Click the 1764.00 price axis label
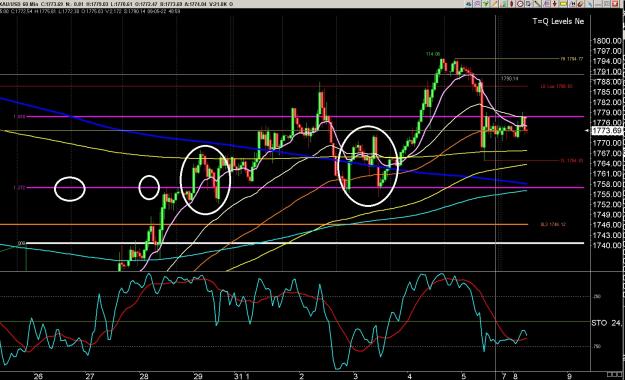 click(607, 163)
